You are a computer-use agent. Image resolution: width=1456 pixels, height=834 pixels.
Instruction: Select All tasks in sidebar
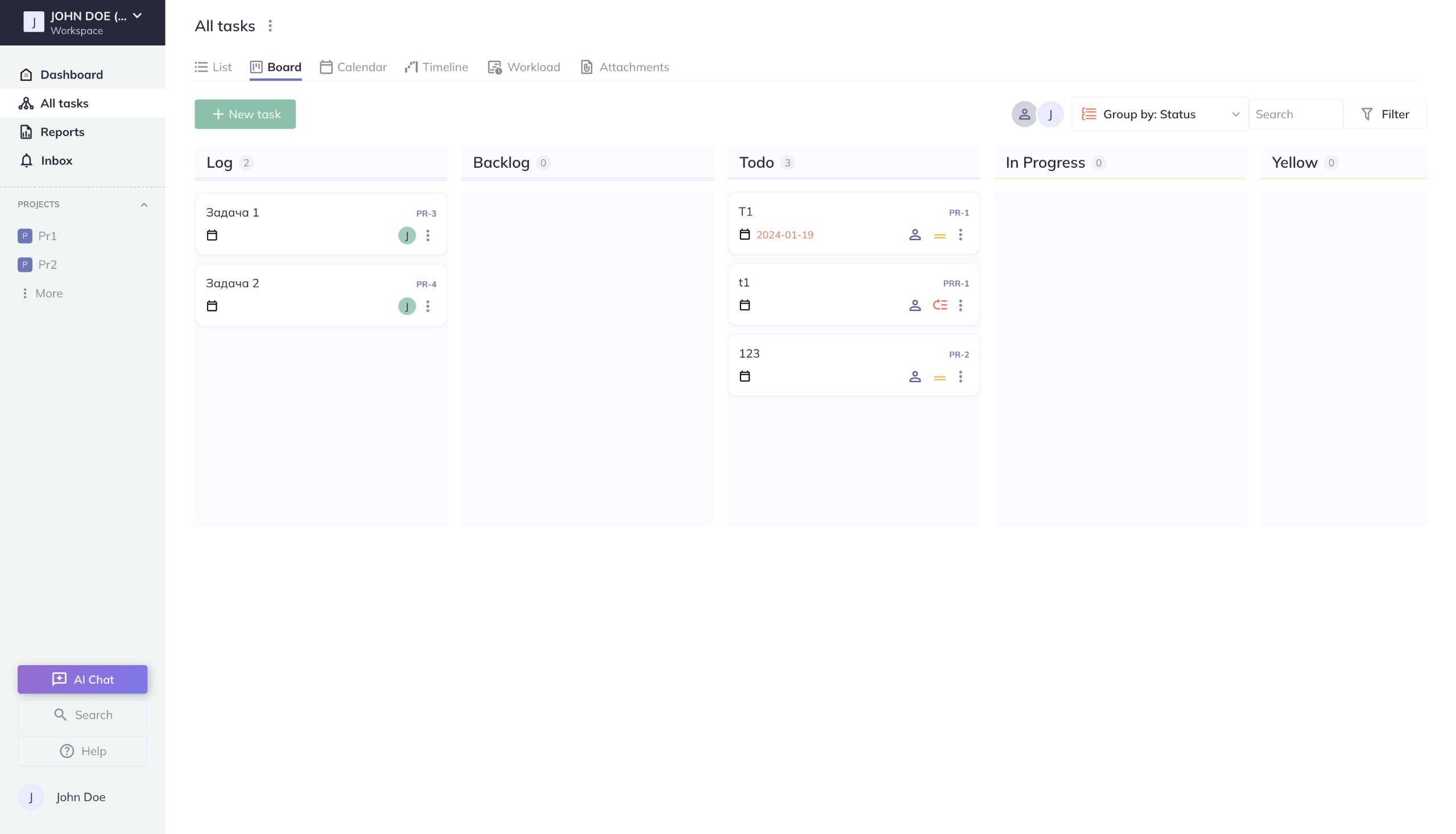(82, 103)
